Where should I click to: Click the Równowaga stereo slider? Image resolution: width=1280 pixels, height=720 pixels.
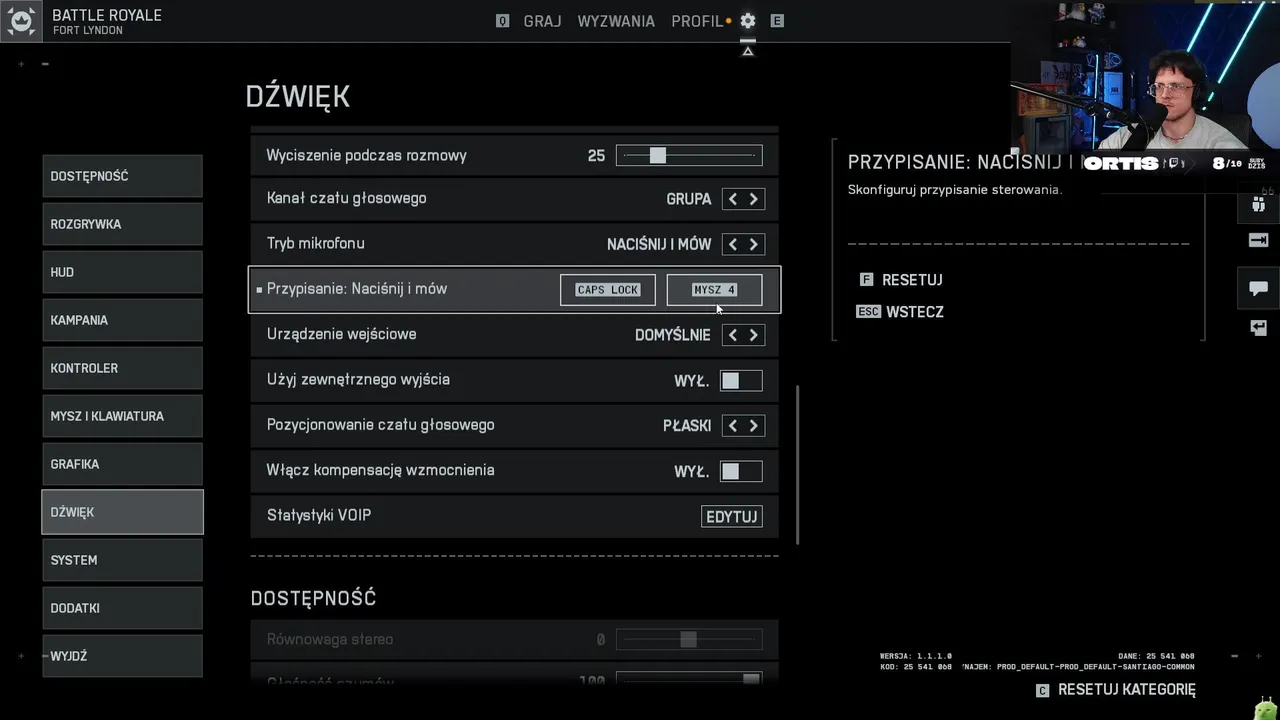pyautogui.click(x=689, y=640)
